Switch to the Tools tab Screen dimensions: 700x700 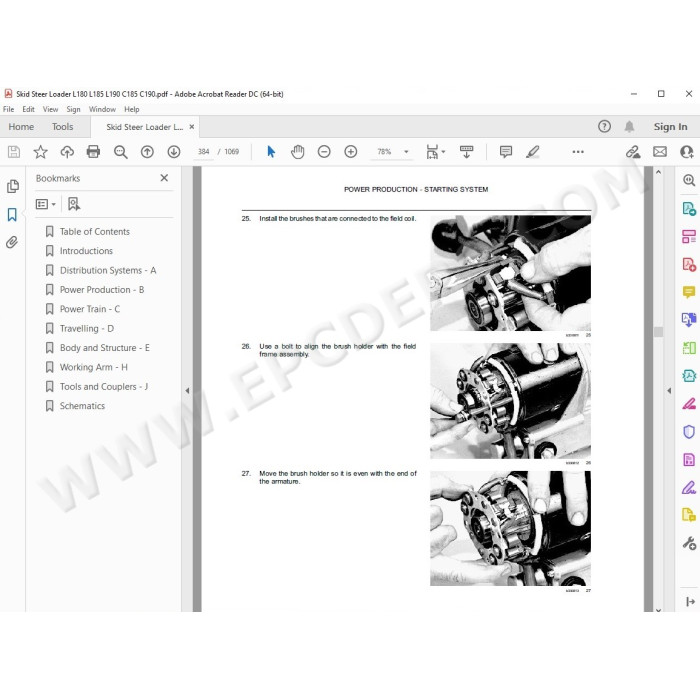[x=62, y=127]
